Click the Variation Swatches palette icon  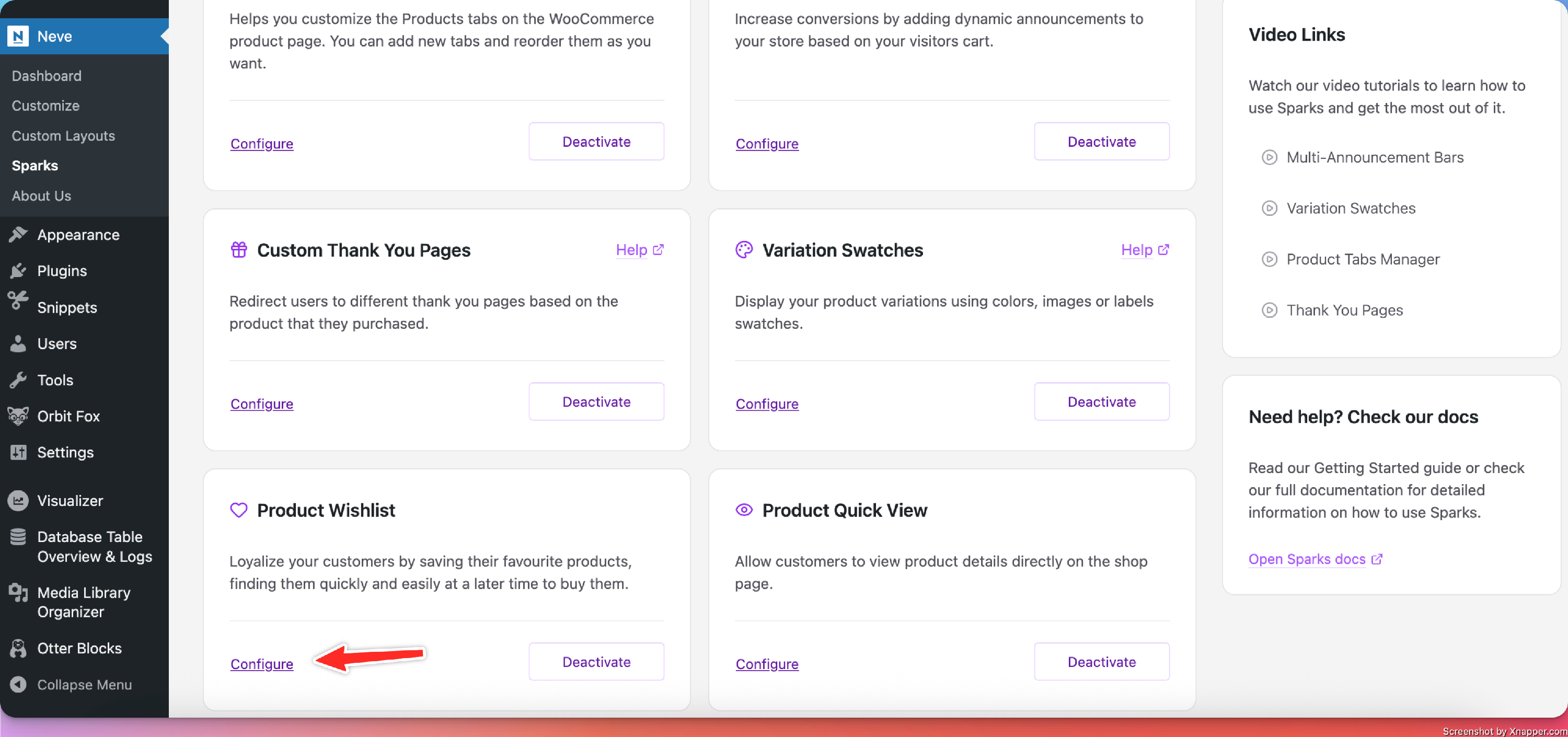[x=744, y=250]
